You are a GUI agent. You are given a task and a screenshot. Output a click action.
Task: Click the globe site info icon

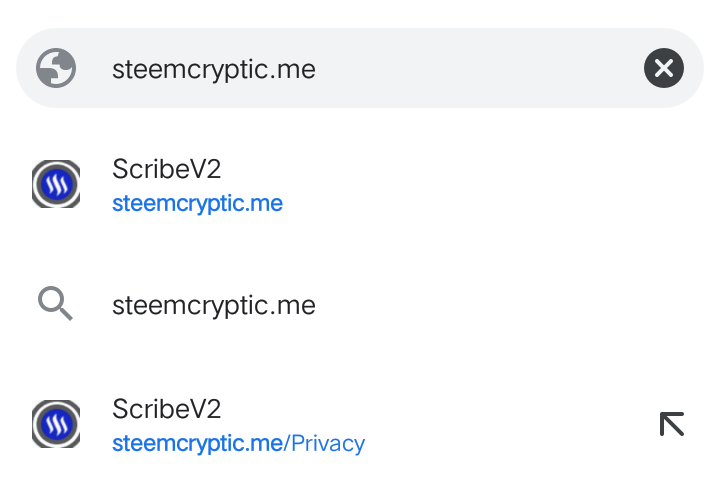pyautogui.click(x=56, y=68)
